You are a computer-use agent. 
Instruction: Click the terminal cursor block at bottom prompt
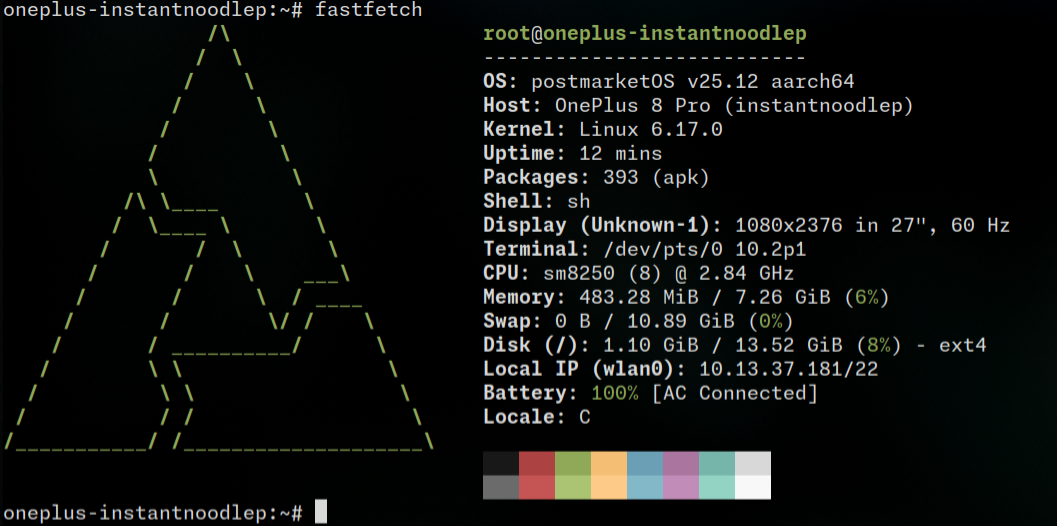[320, 512]
